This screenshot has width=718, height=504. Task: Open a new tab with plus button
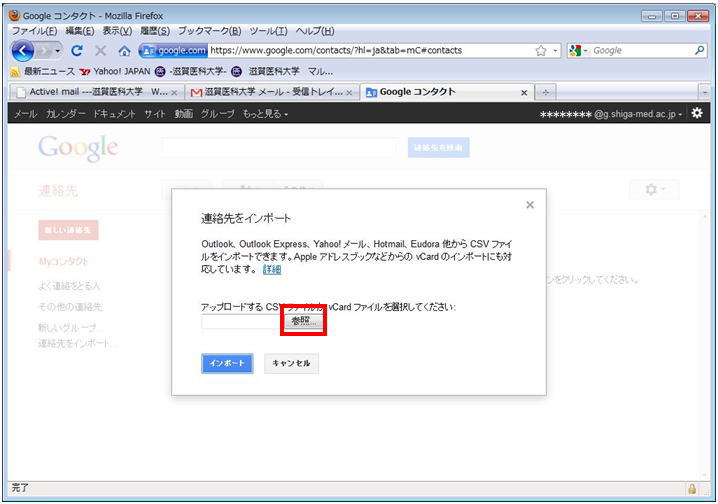point(545,92)
